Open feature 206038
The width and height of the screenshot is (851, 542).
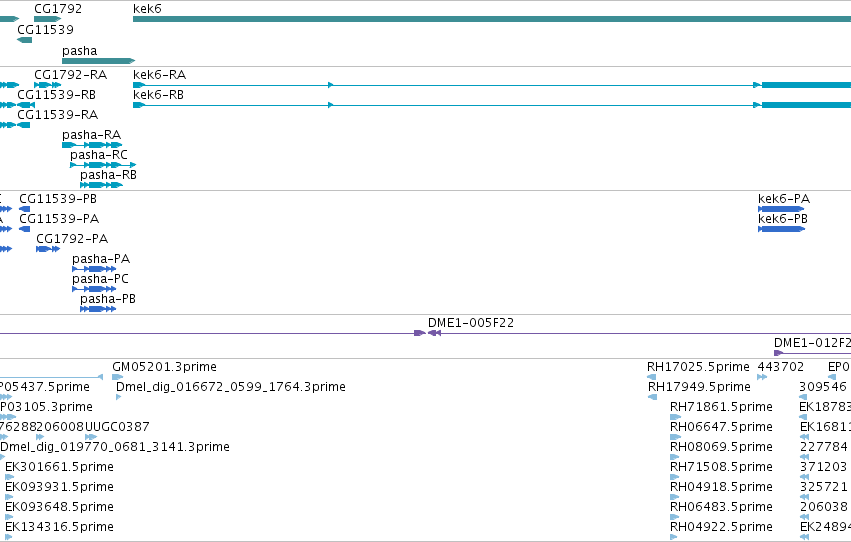805,517
